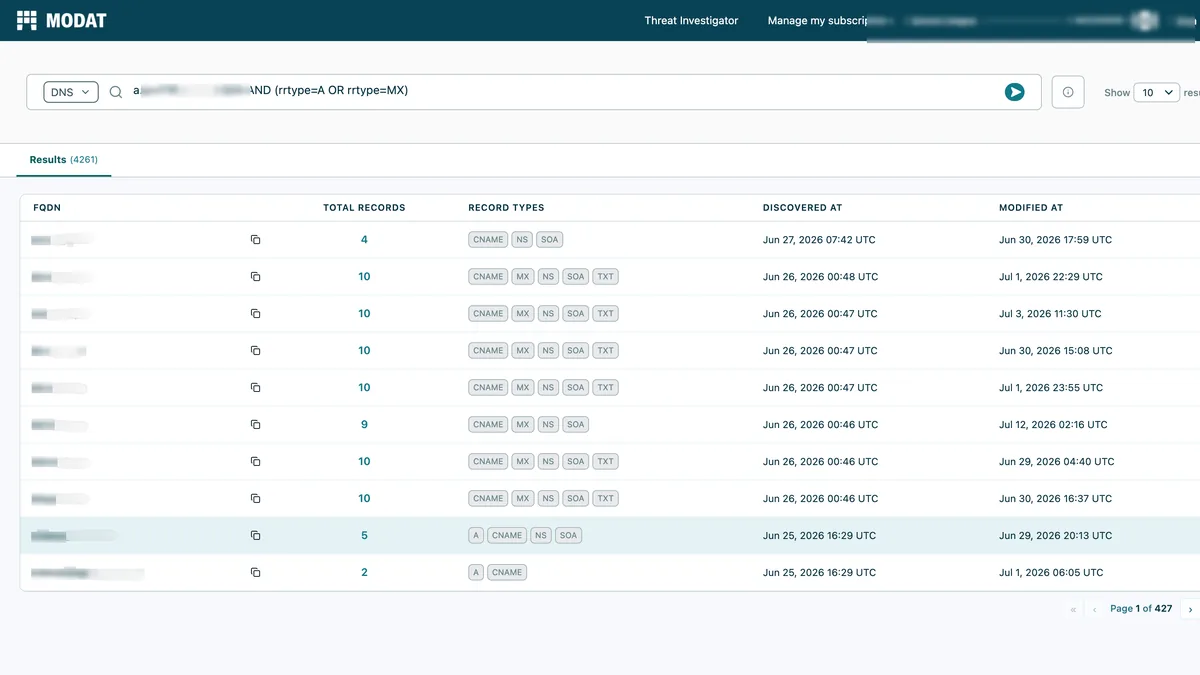Open Threat Investigator menu
1200x675 pixels.
click(691, 20)
